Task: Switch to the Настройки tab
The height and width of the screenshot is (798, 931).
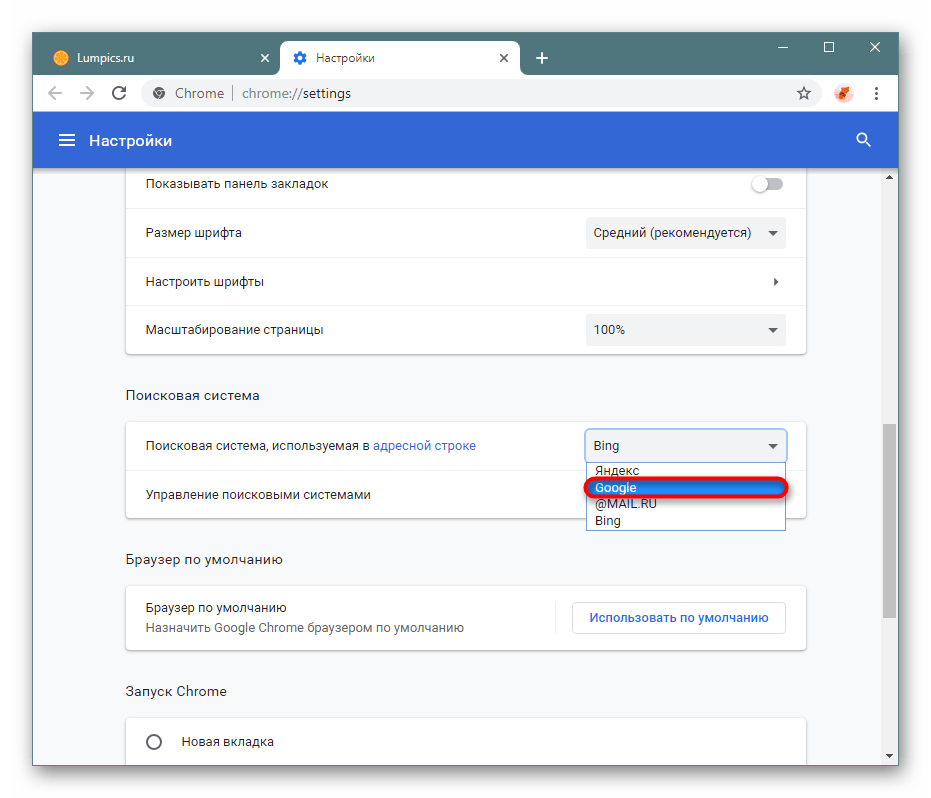Action: 400,58
